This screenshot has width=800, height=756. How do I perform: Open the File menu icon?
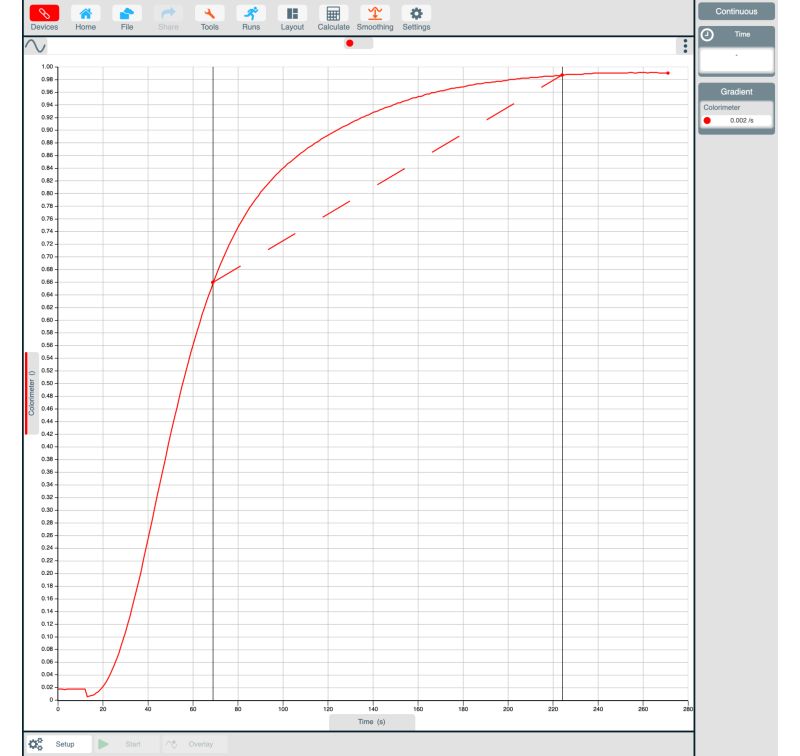click(127, 17)
